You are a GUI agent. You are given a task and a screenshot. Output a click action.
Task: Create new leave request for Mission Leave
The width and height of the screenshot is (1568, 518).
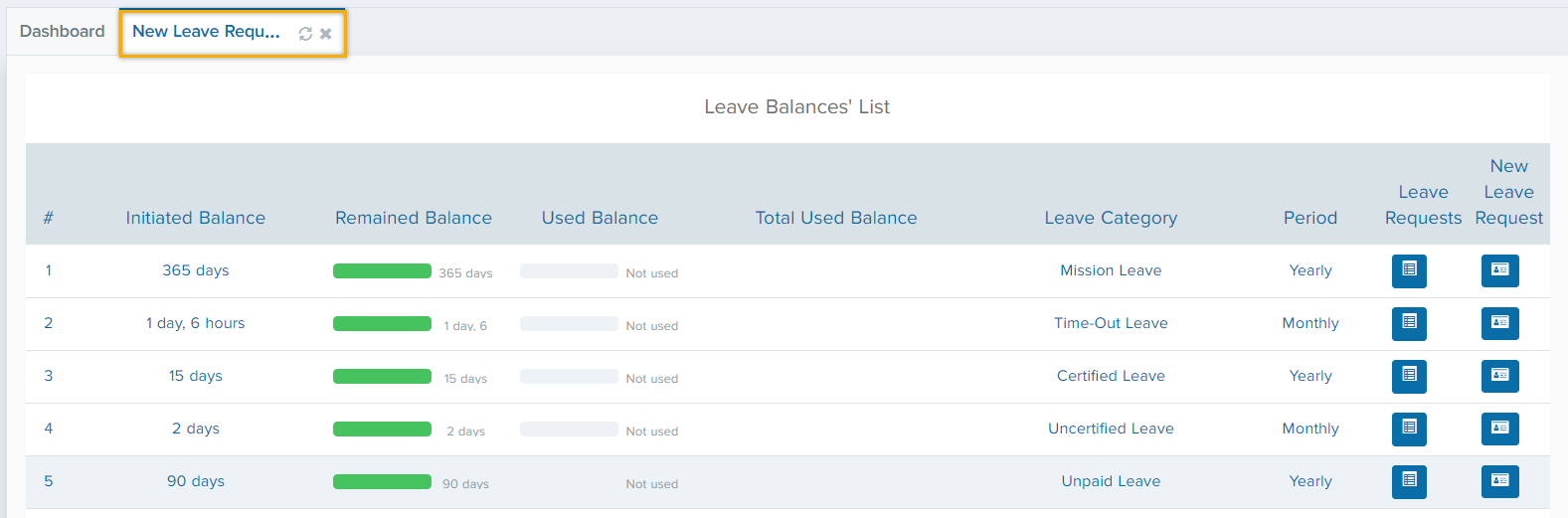pos(1499,270)
